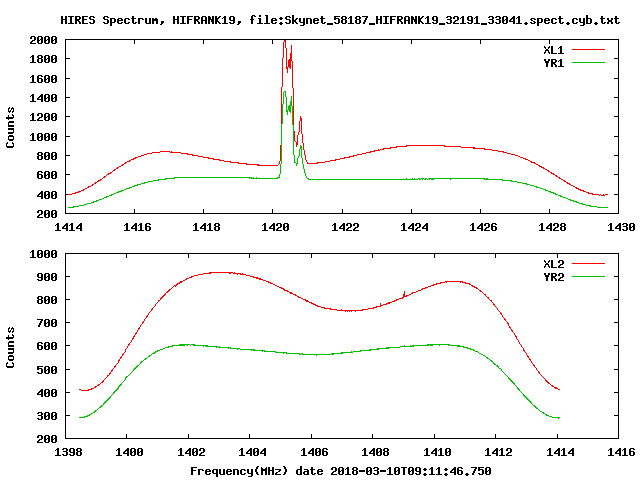Click the 2000 tick label on top plot
640x480 pixels.
pos(43,40)
